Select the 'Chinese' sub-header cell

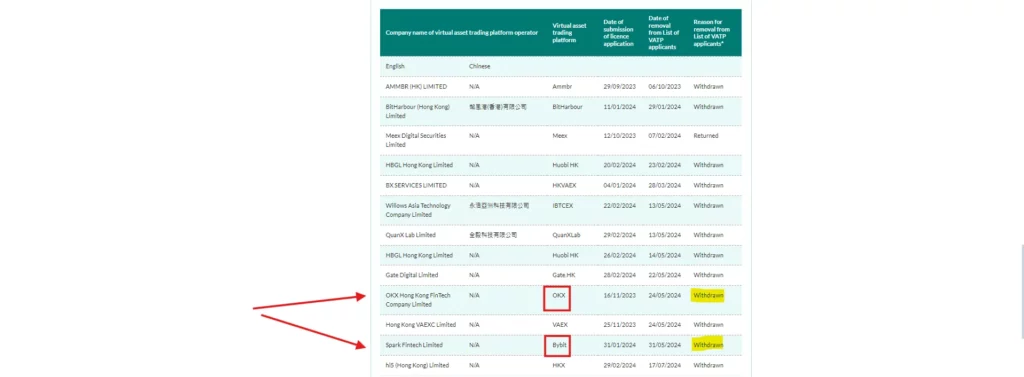pos(479,66)
